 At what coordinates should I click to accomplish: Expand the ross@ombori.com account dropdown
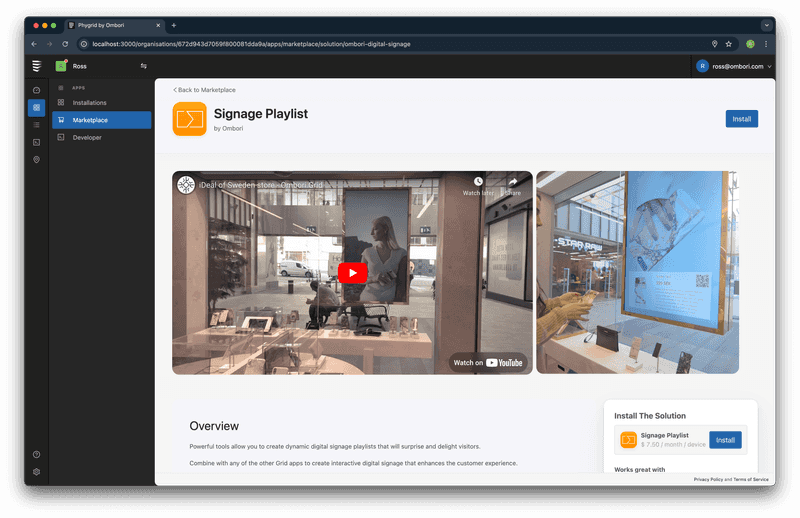[x=735, y=66]
